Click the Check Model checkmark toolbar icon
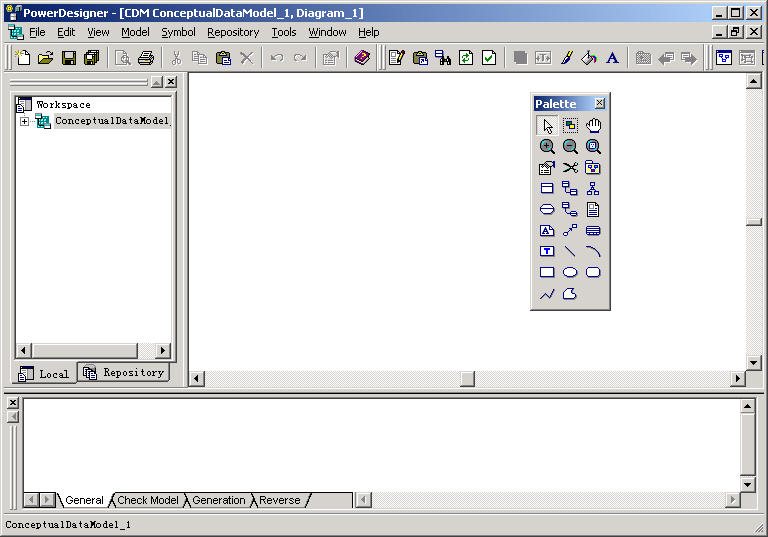This screenshot has height=537, width=768. click(x=489, y=58)
